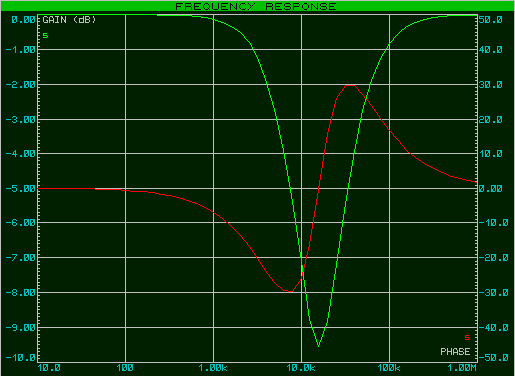Click the 1.00M frequency axis label
Viewport: 515px width, 376px height.
tap(462, 368)
